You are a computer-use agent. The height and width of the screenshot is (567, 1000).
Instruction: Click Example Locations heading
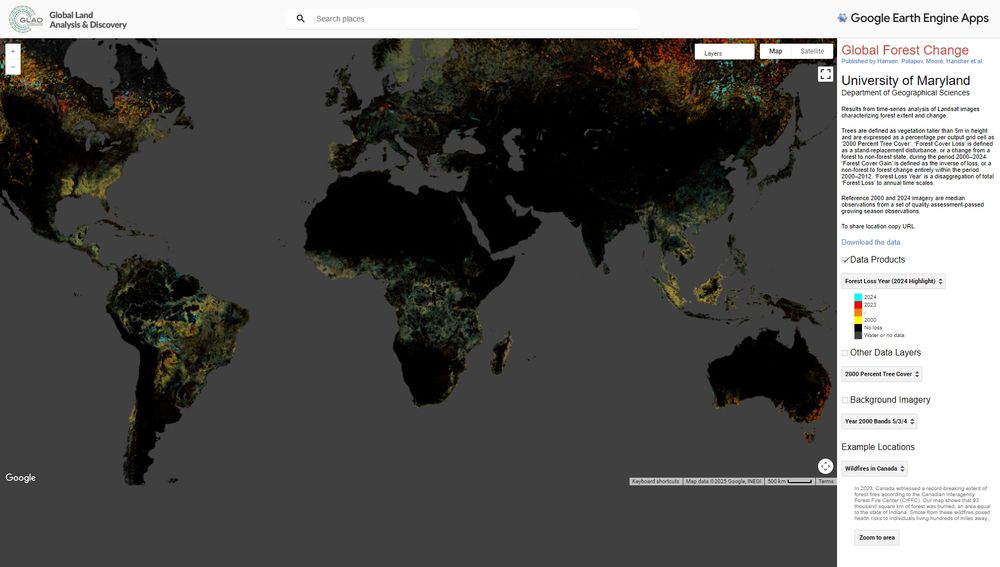[878, 447]
